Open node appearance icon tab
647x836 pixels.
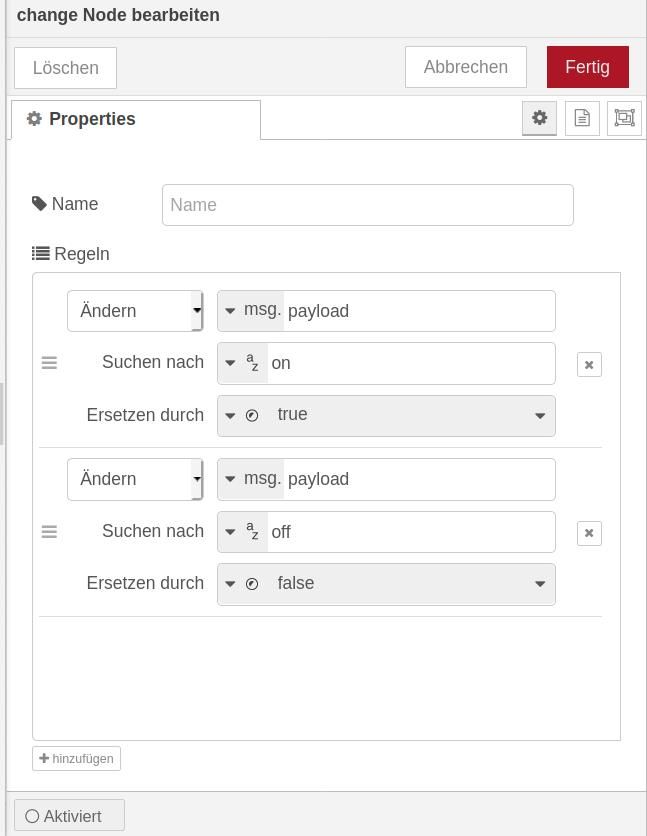[x=624, y=118]
